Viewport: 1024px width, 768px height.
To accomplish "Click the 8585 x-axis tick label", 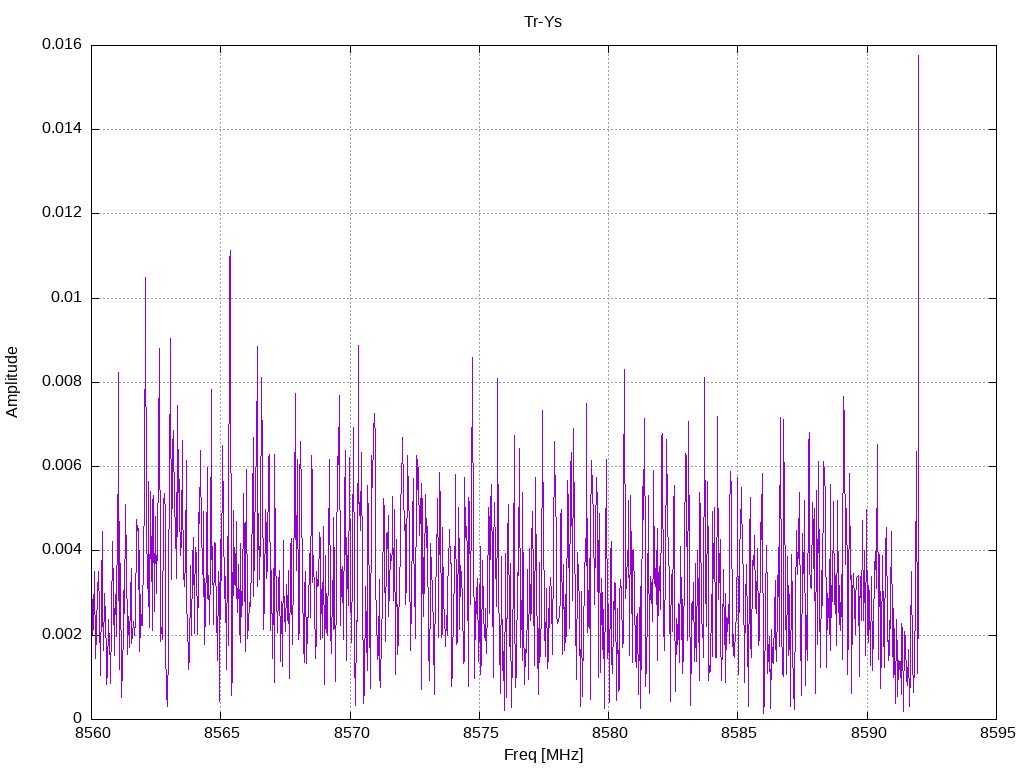I will [737, 735].
